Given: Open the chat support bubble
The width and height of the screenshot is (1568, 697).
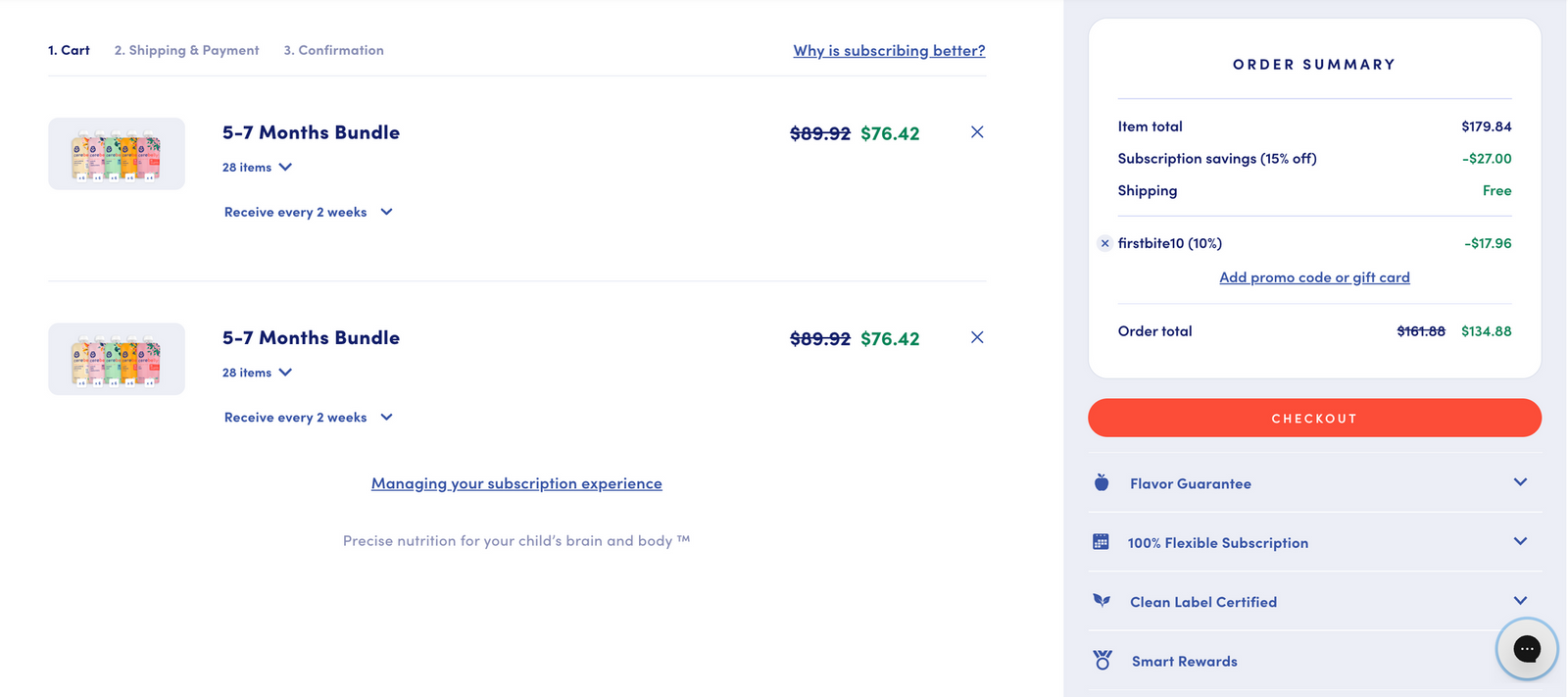Looking at the screenshot, I should pyautogui.click(x=1525, y=649).
